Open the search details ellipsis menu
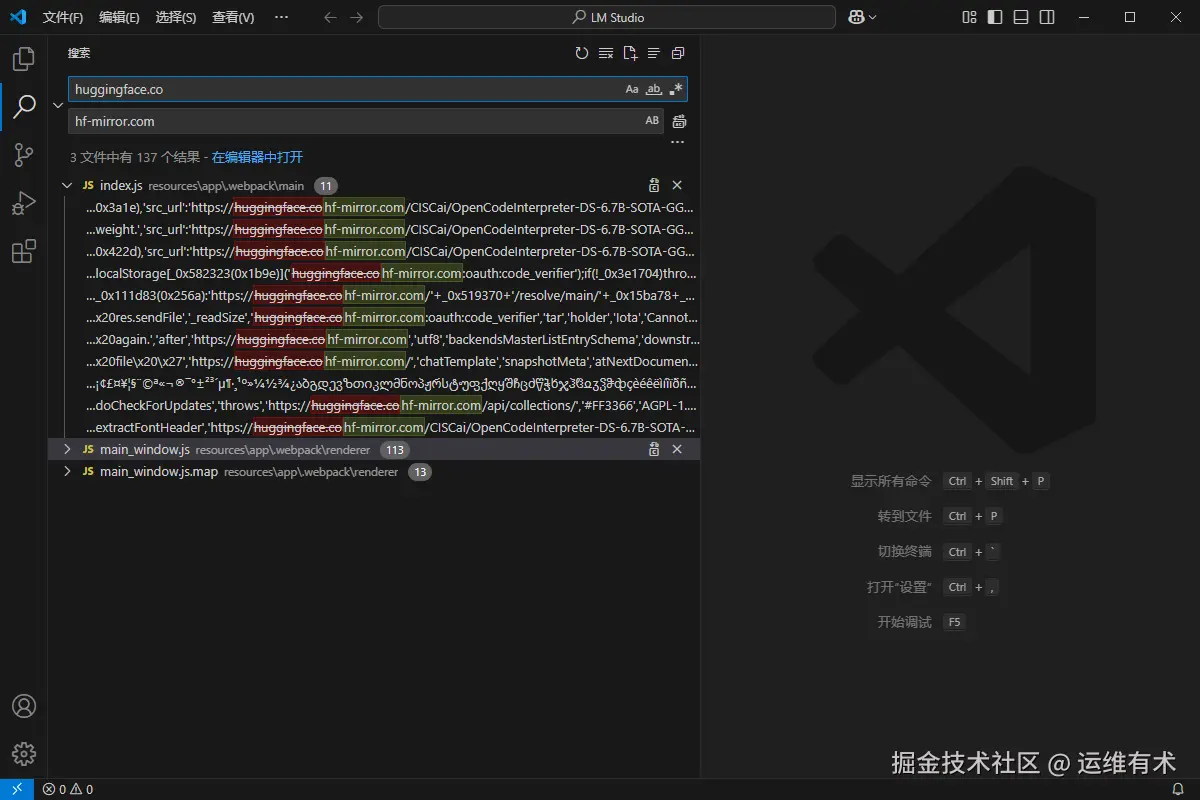1200x800 pixels. click(x=678, y=141)
